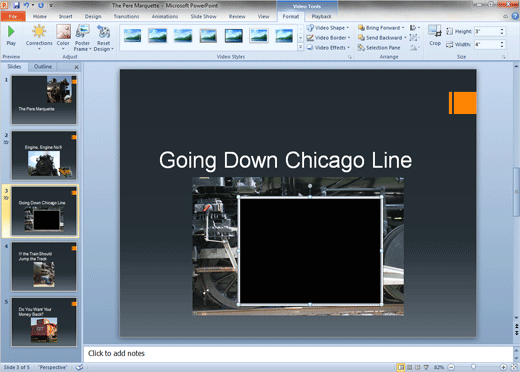Open the Transitions ribbon tab

126,16
